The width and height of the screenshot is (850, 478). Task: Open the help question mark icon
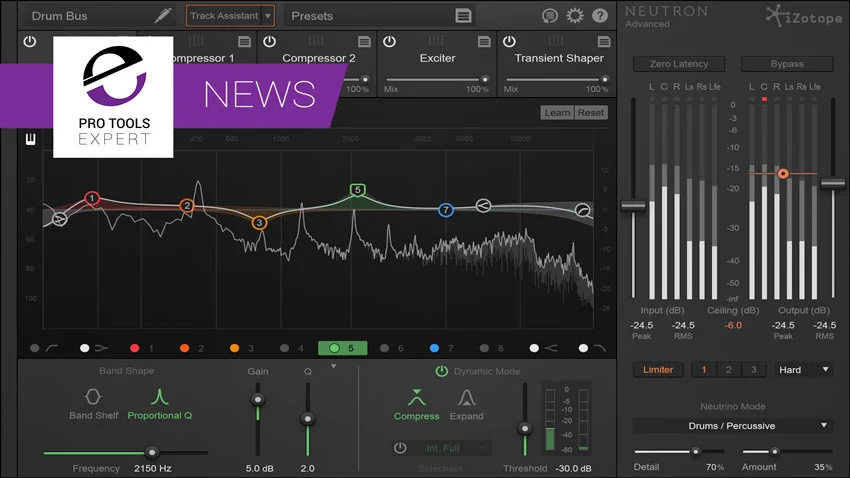600,16
